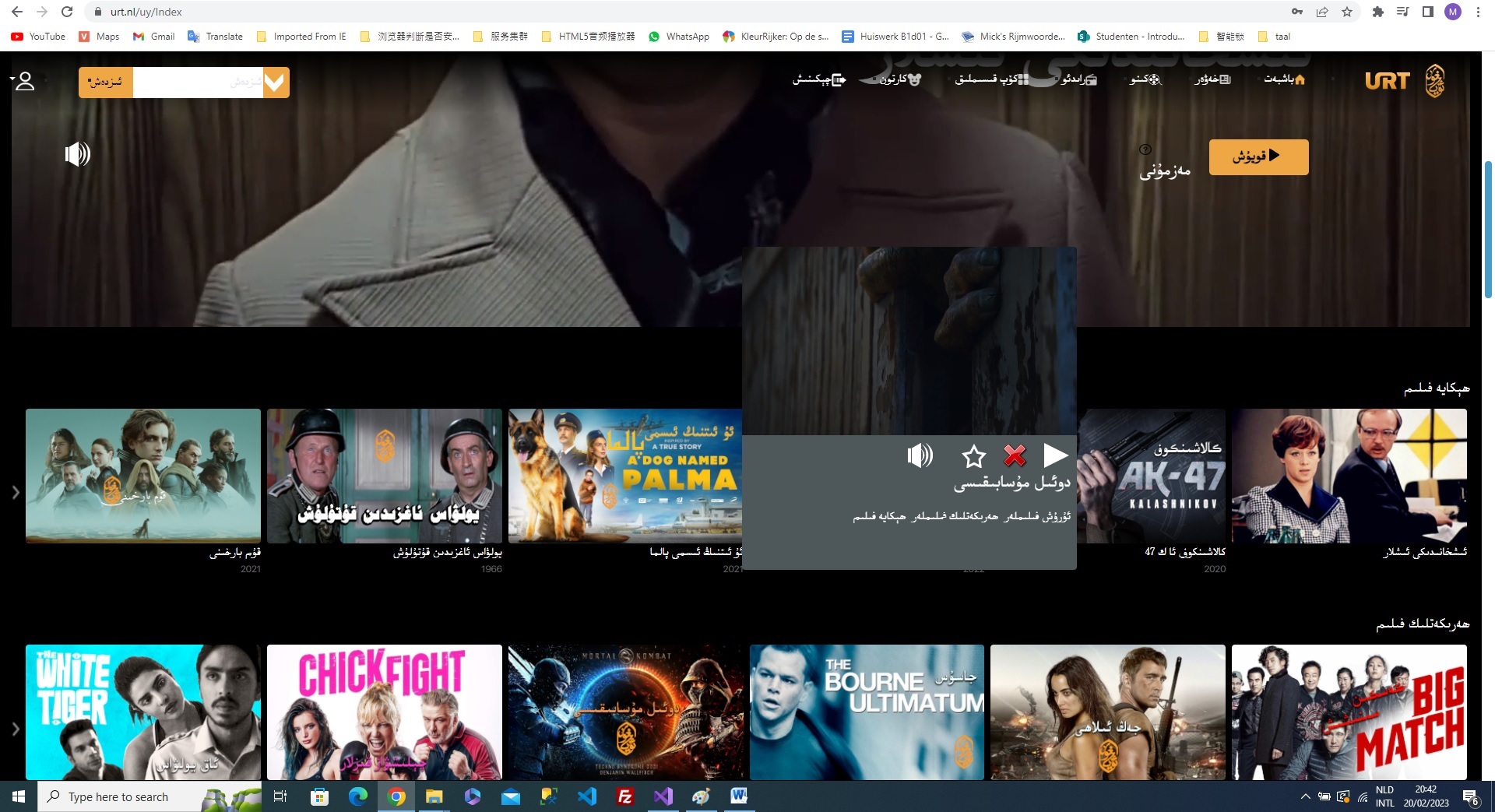Bookmark this page with the star icon
The image size is (1495, 812).
click(x=1346, y=12)
